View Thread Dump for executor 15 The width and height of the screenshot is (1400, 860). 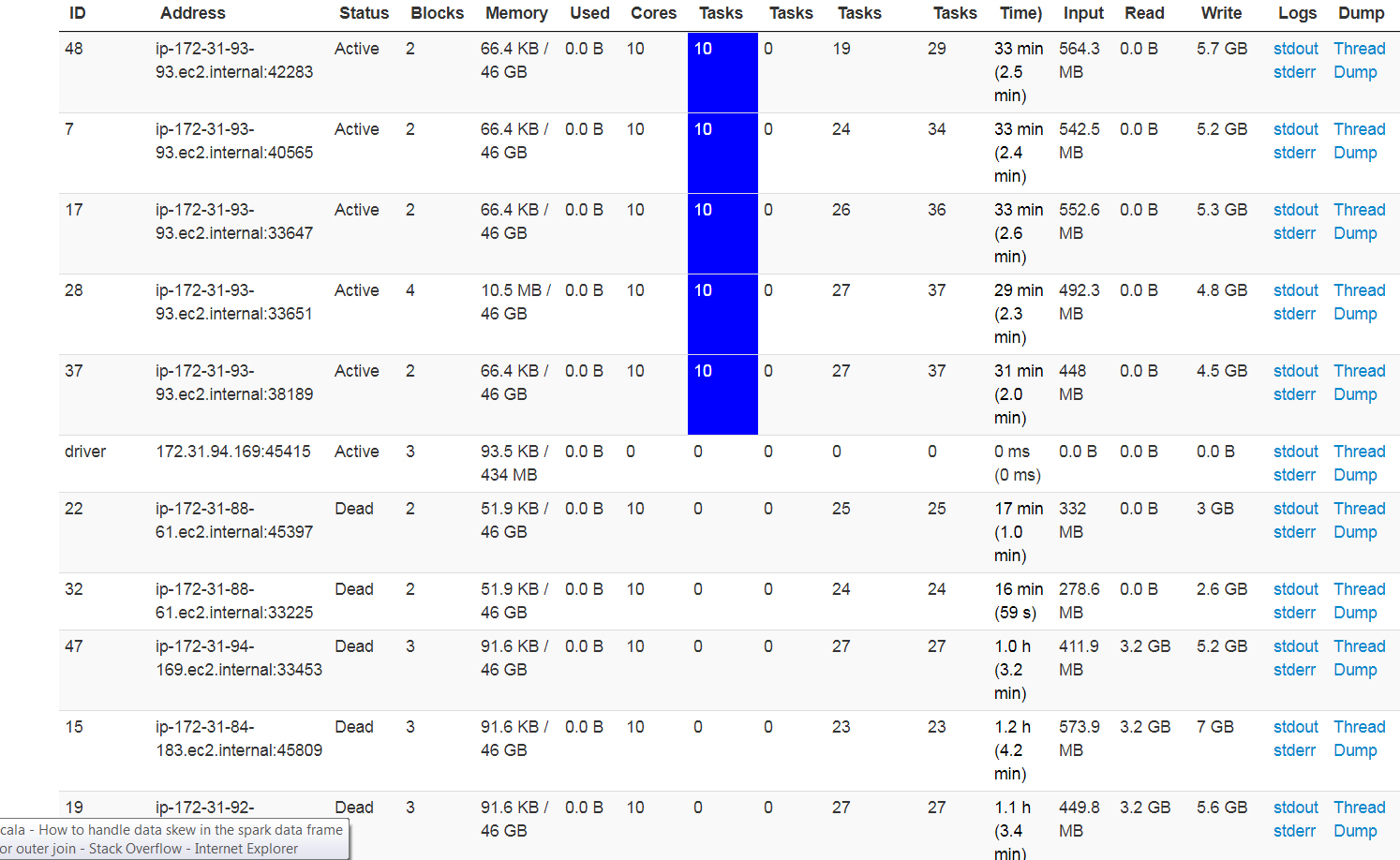point(1359,738)
